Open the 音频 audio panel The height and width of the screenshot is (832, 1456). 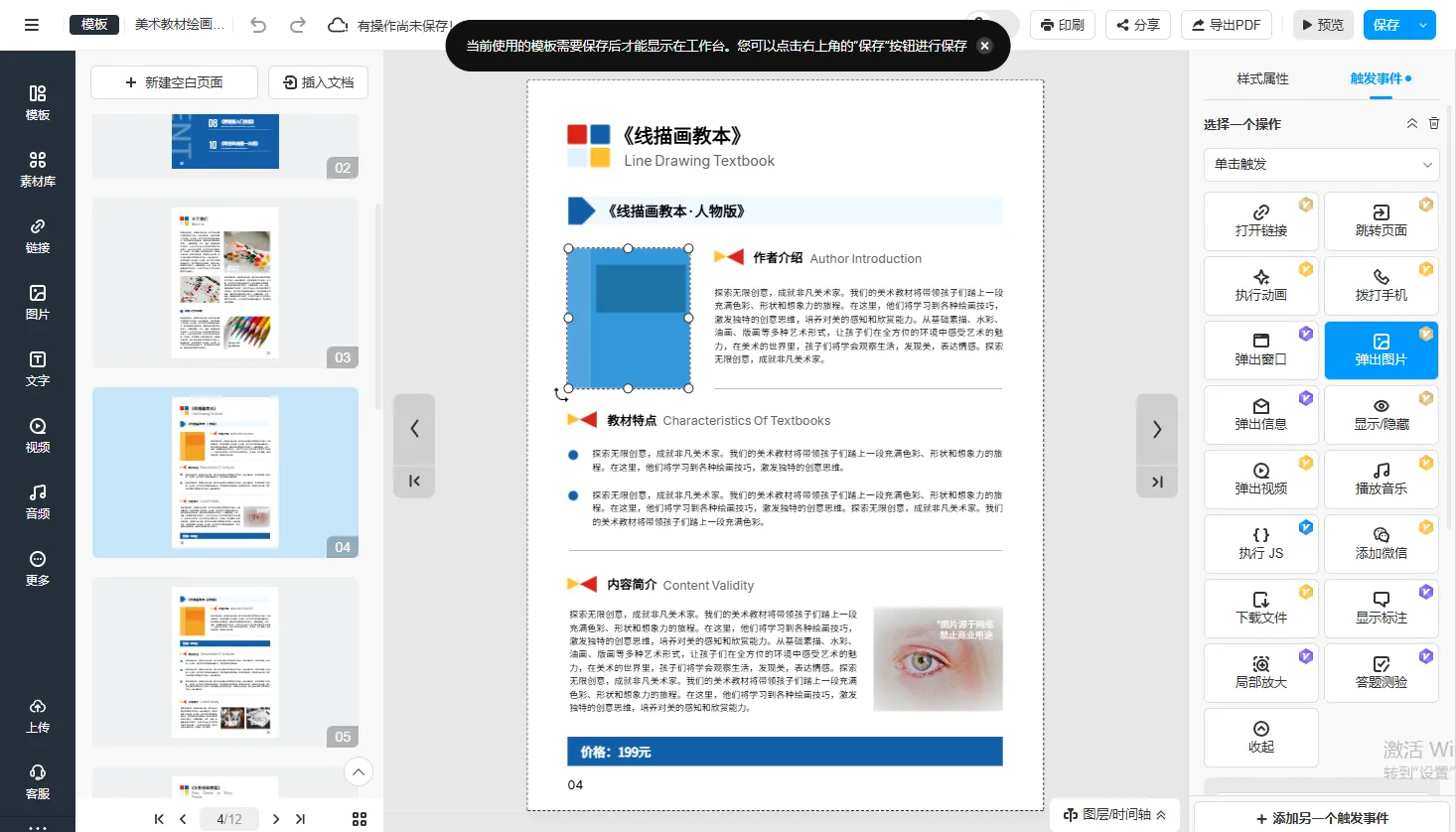click(x=38, y=502)
